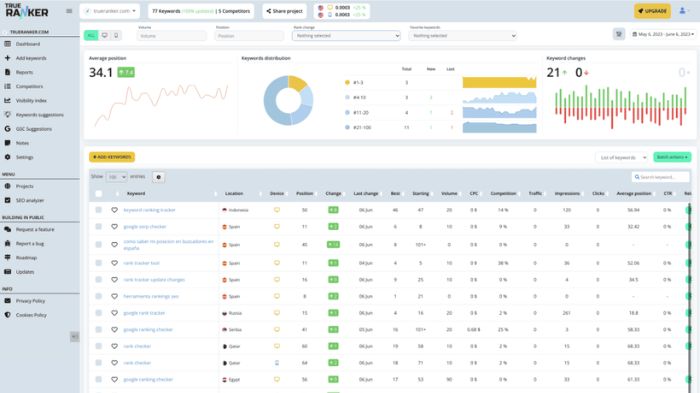Sort the table by Keyword column

[136, 193]
